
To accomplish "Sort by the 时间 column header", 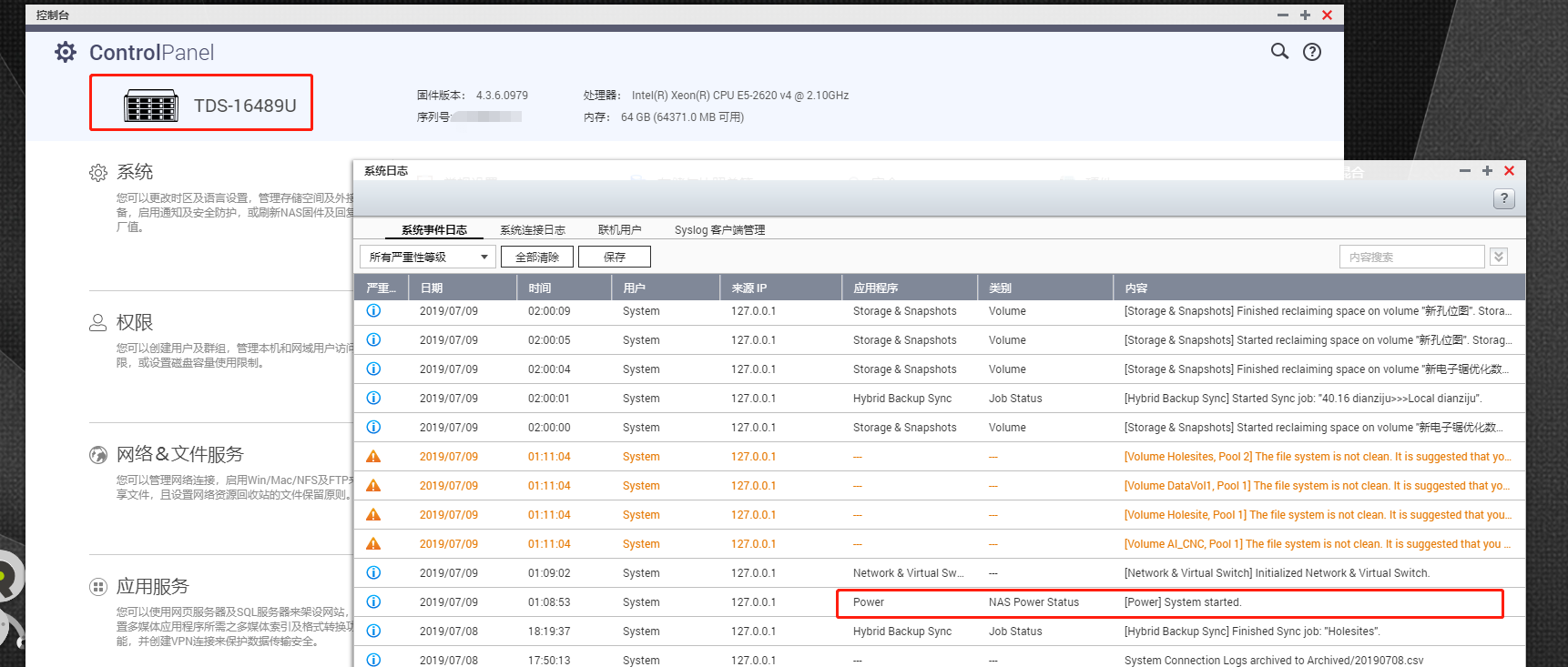I will pyautogui.click(x=564, y=288).
